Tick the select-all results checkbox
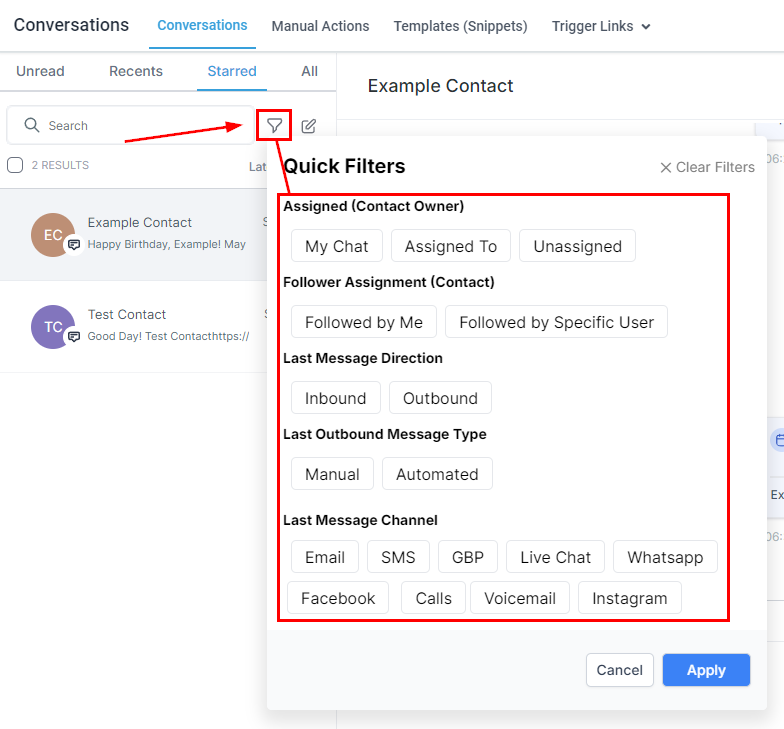Viewport: 784px width, 729px height. (x=15, y=165)
